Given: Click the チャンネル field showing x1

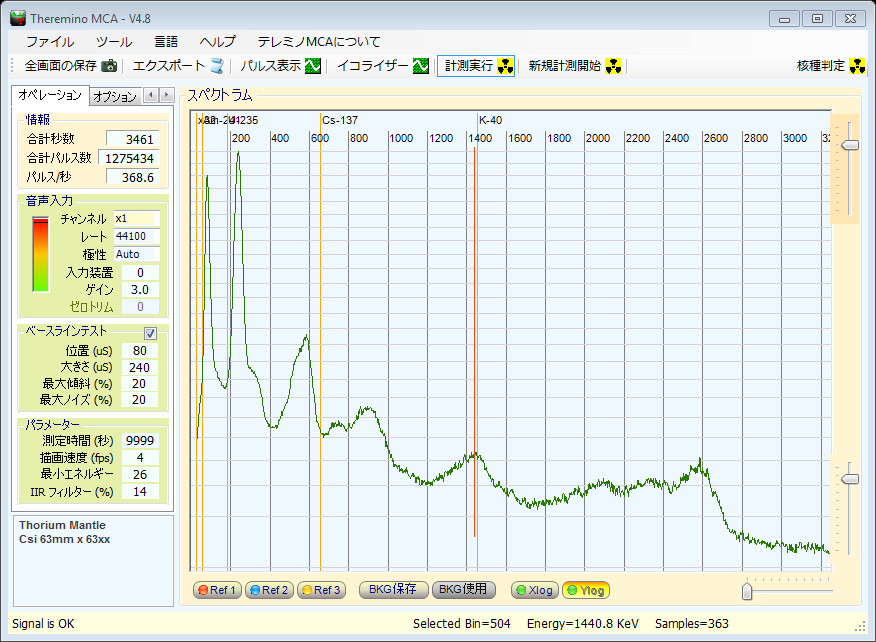Looking at the screenshot, I should tap(136, 218).
